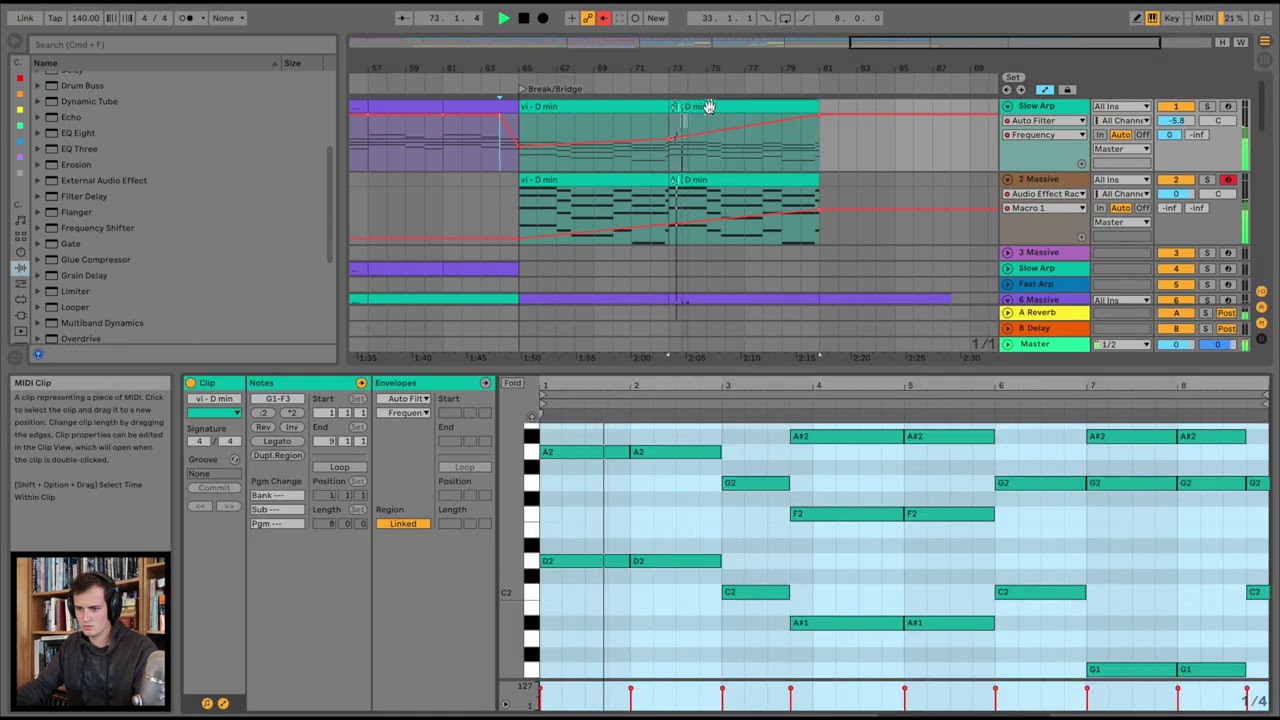Toggle Session Record circle button

pyautogui.click(x=635, y=18)
